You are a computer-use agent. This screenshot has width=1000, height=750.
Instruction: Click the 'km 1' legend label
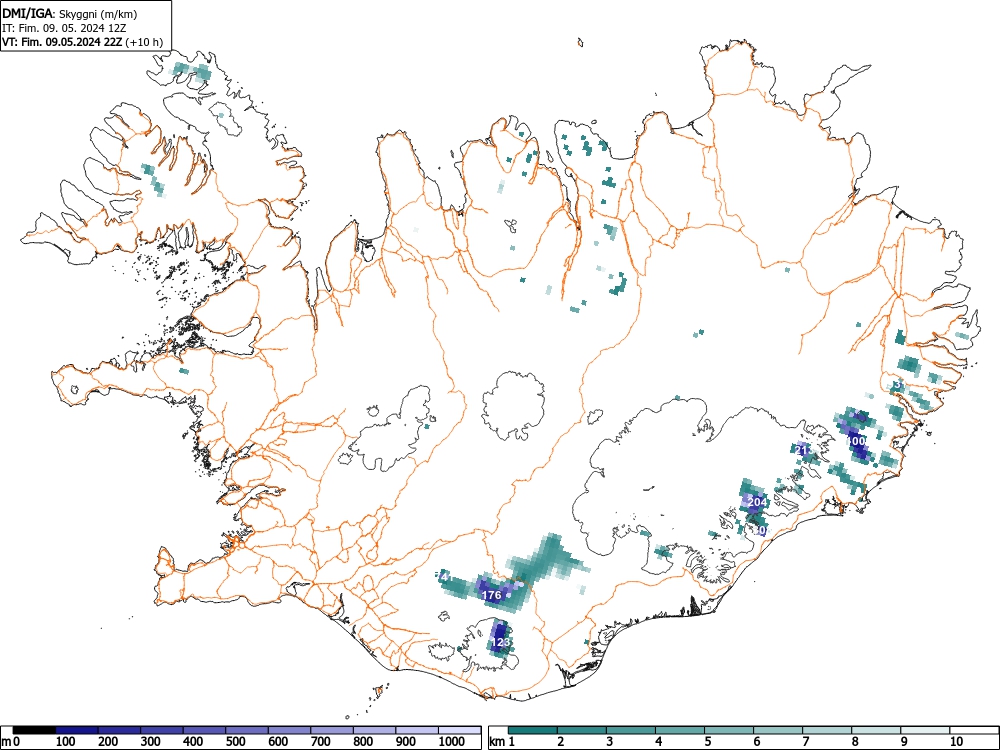(502, 742)
